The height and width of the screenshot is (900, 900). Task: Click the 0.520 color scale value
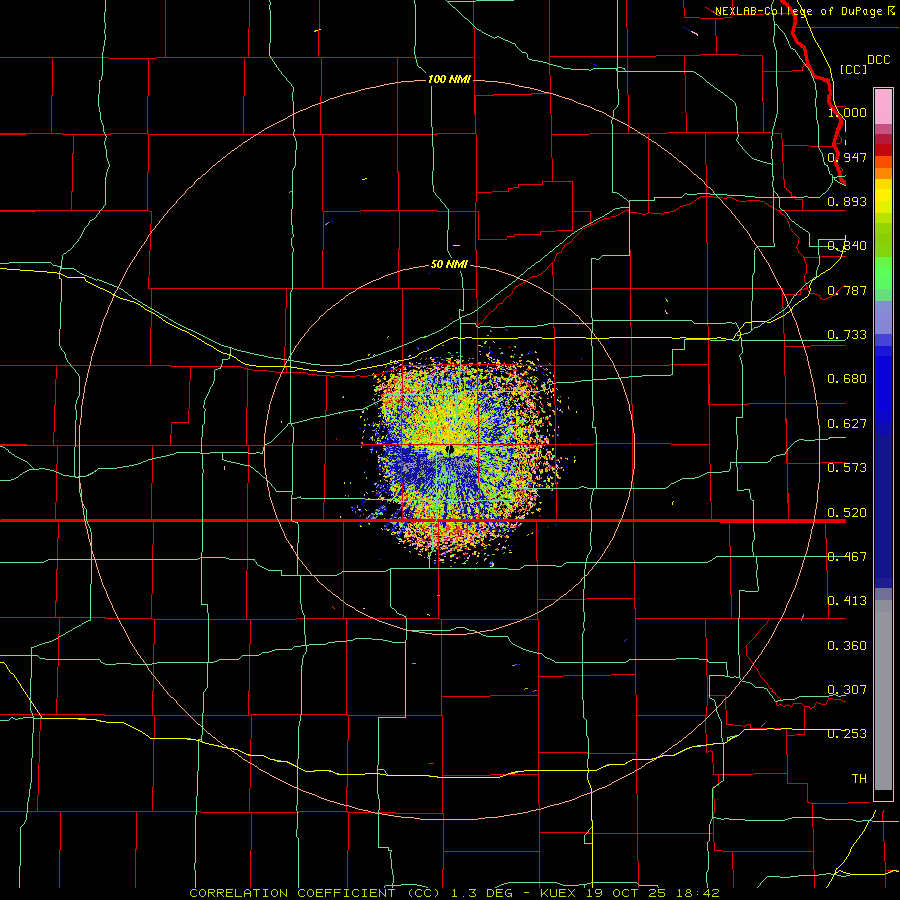pyautogui.click(x=847, y=513)
